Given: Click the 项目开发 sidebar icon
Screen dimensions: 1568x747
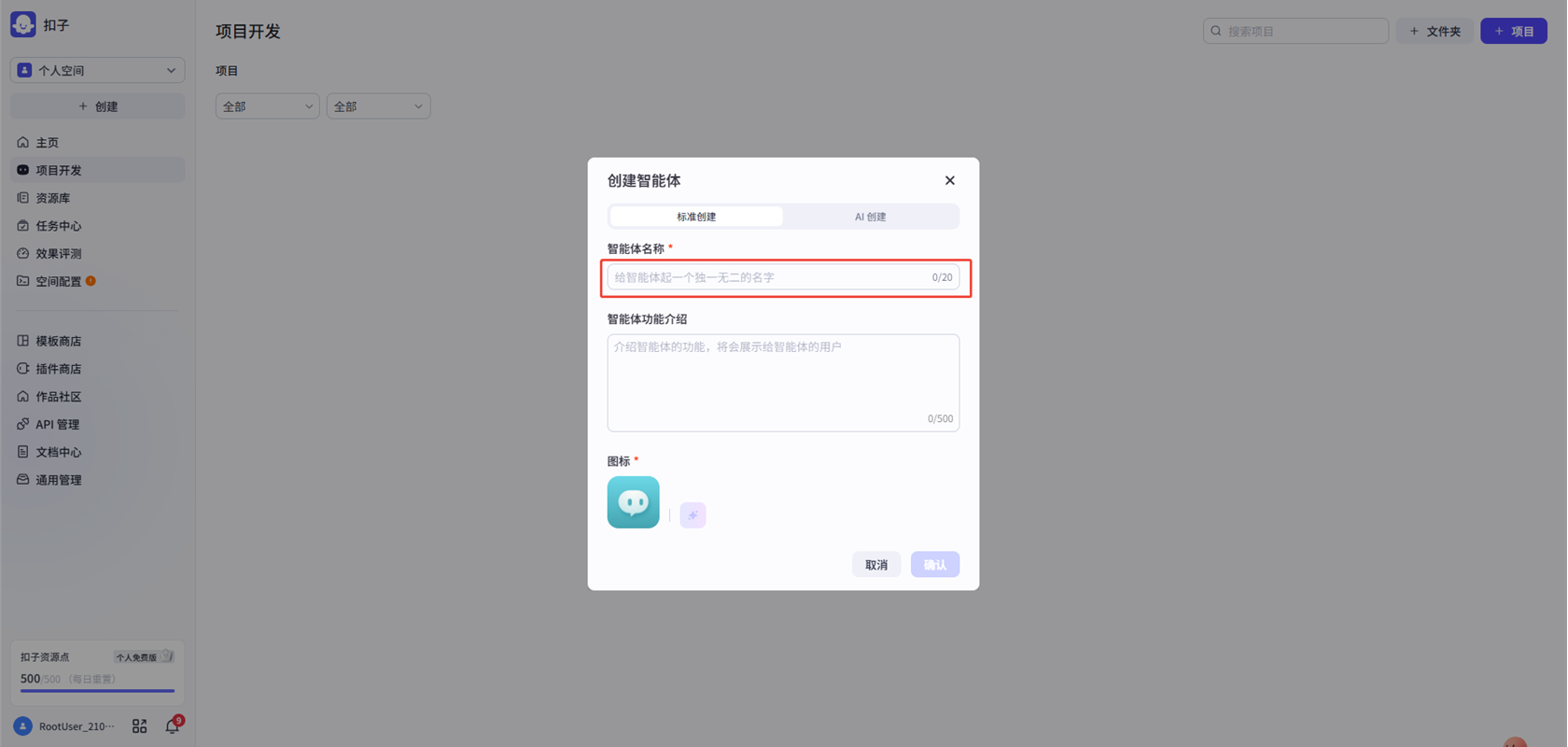Looking at the screenshot, I should point(23,170).
